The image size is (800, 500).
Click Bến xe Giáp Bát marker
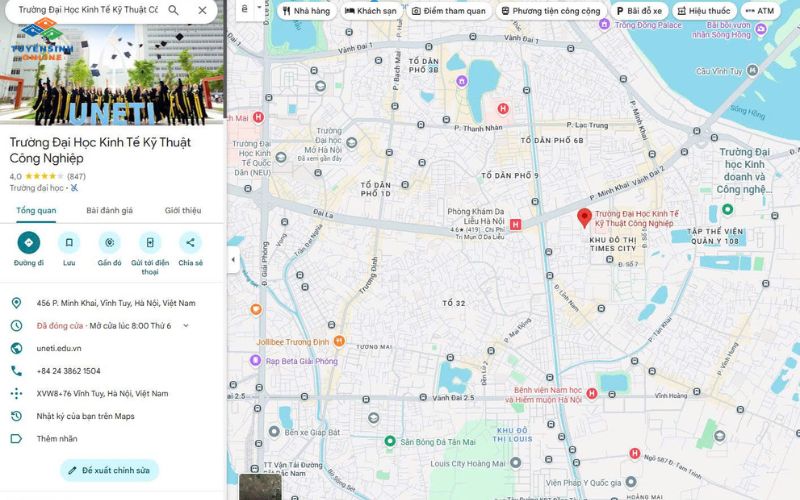tap(274, 432)
